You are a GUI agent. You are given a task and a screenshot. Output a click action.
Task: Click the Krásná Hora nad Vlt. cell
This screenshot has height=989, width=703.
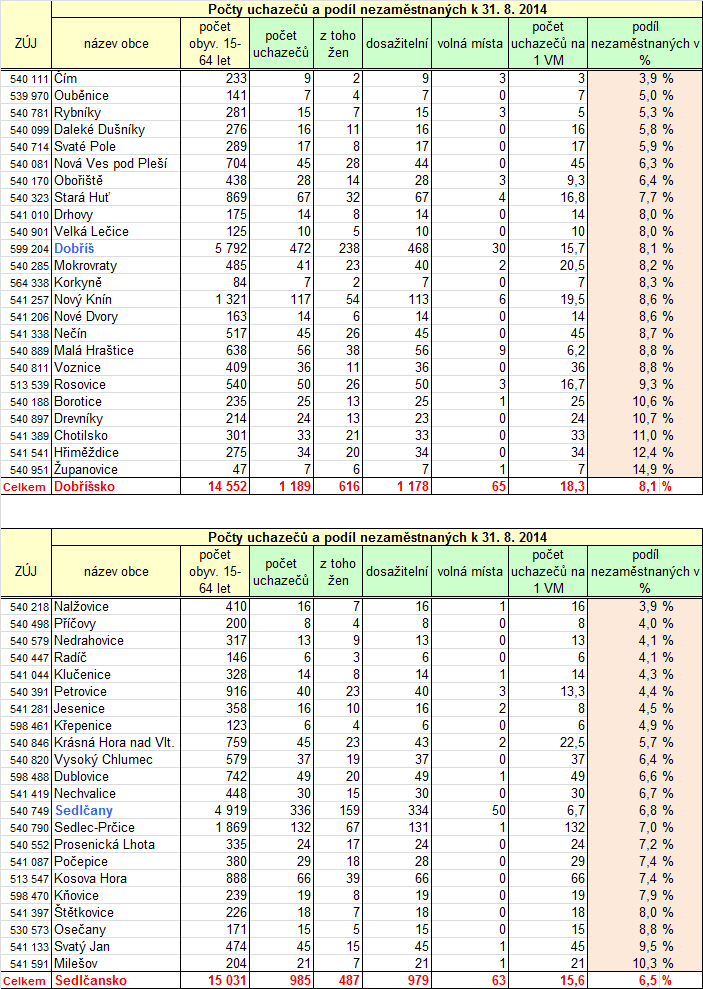tap(116, 743)
